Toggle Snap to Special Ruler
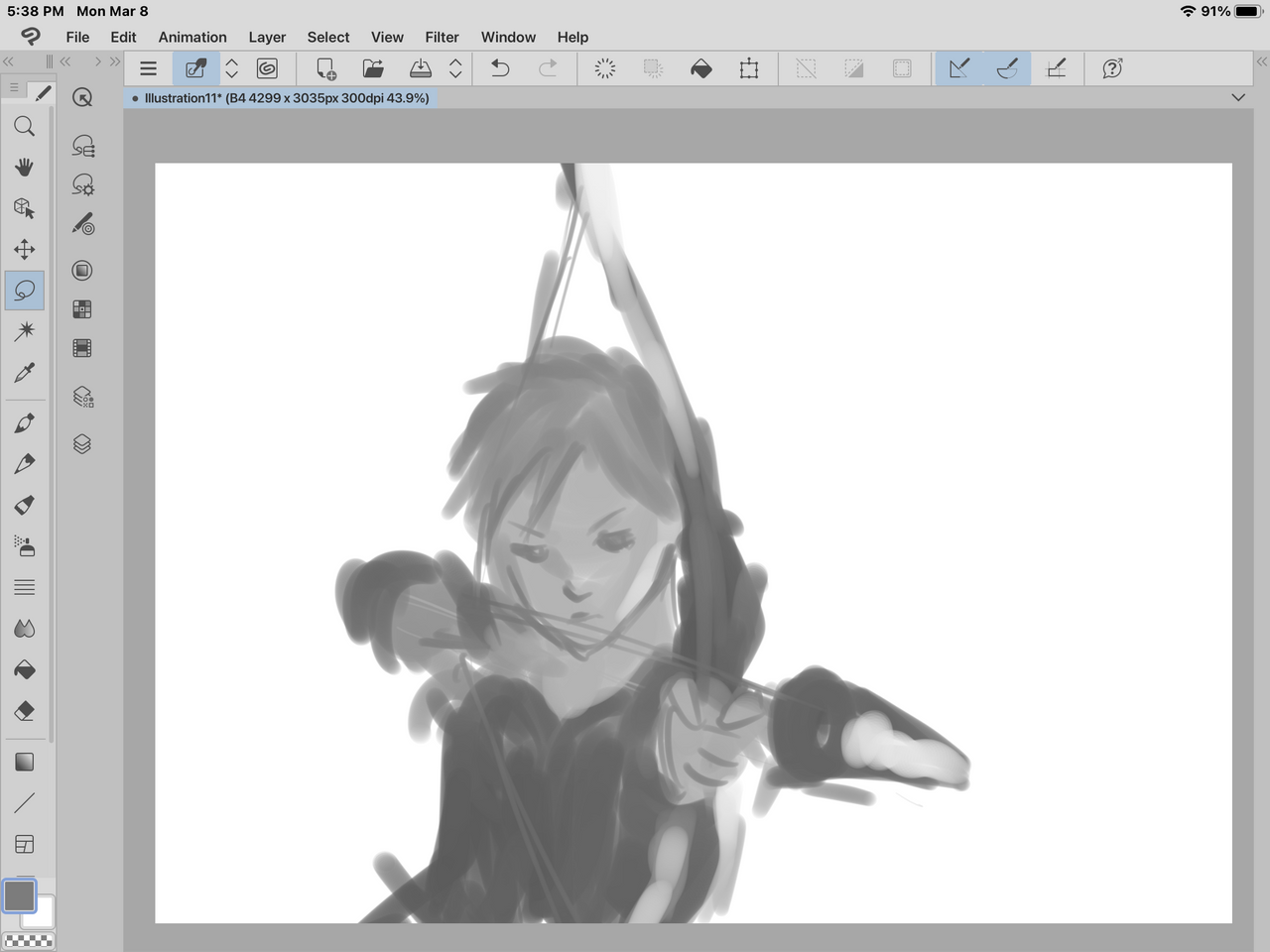Image resolution: width=1270 pixels, height=952 pixels. 1007,68
